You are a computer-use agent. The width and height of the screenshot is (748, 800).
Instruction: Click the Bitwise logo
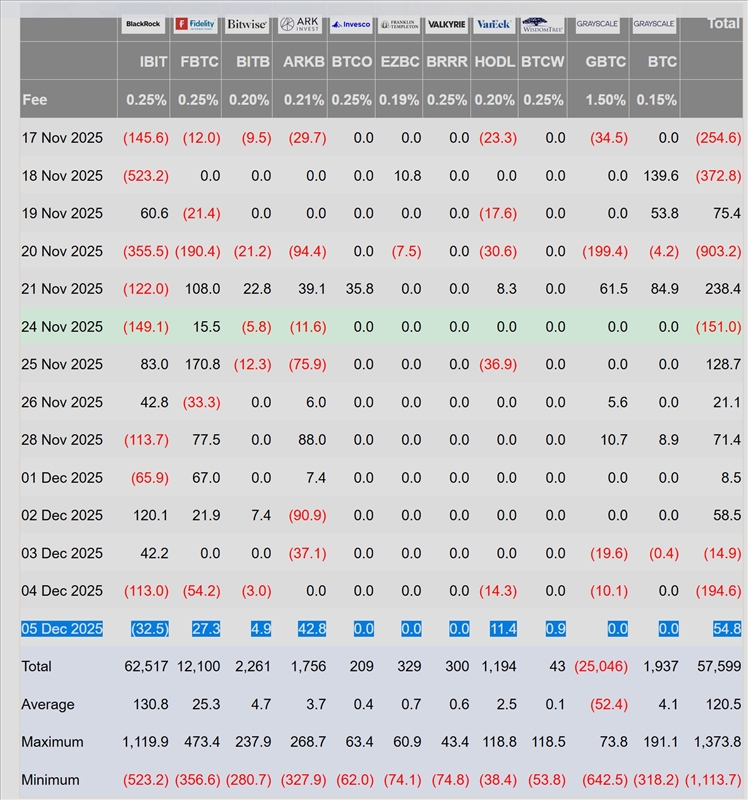(x=247, y=23)
